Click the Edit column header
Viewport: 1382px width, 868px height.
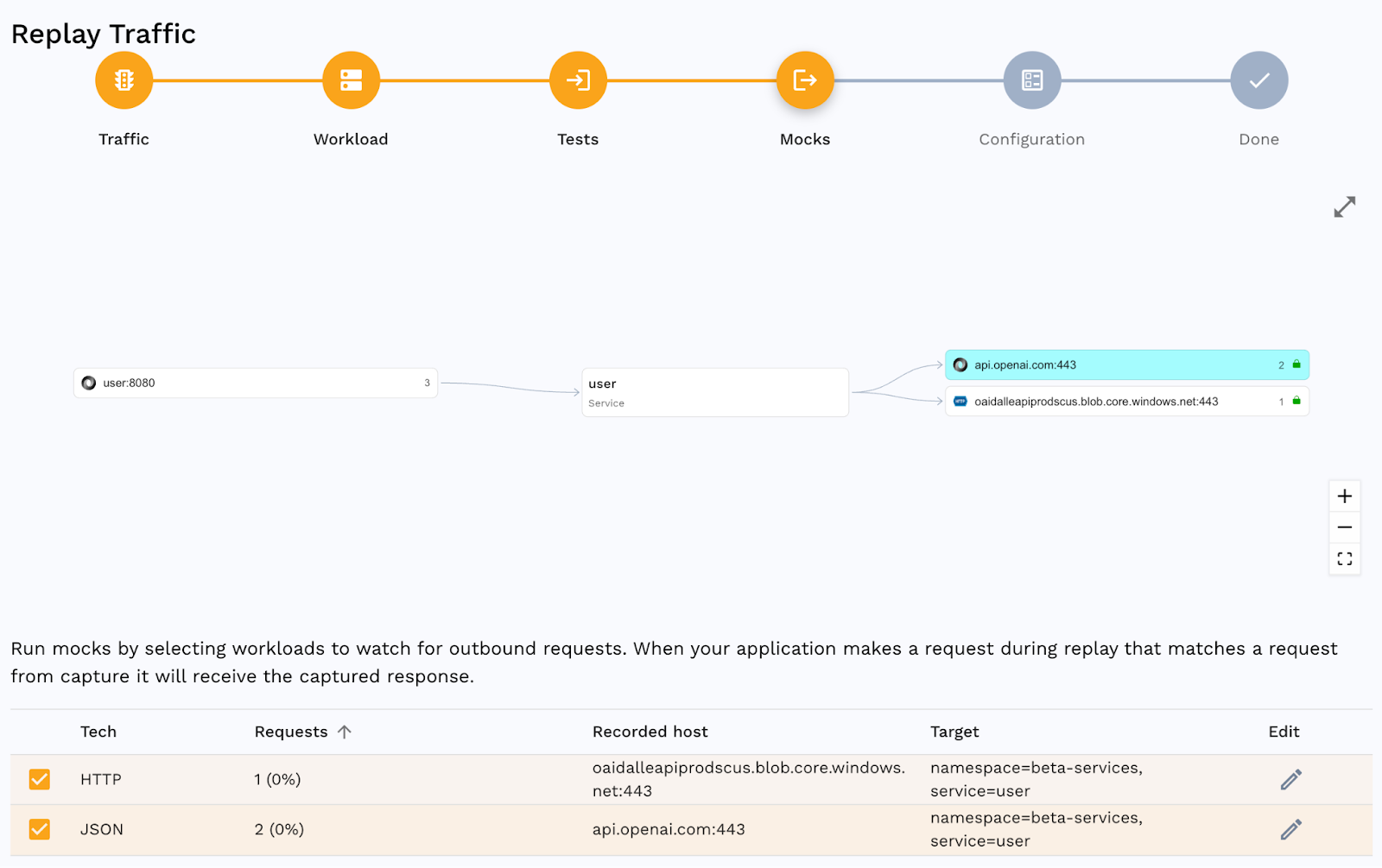1284,732
